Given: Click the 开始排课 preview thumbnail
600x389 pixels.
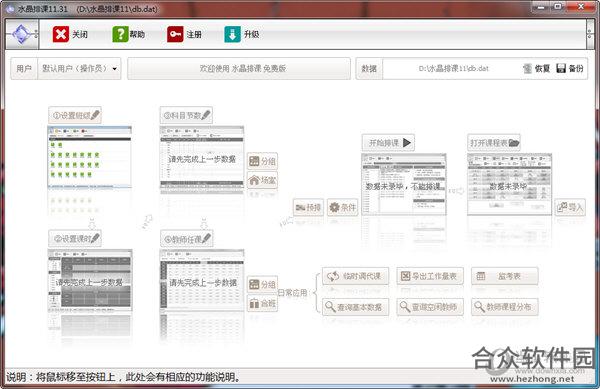Looking at the screenshot, I should [404, 184].
